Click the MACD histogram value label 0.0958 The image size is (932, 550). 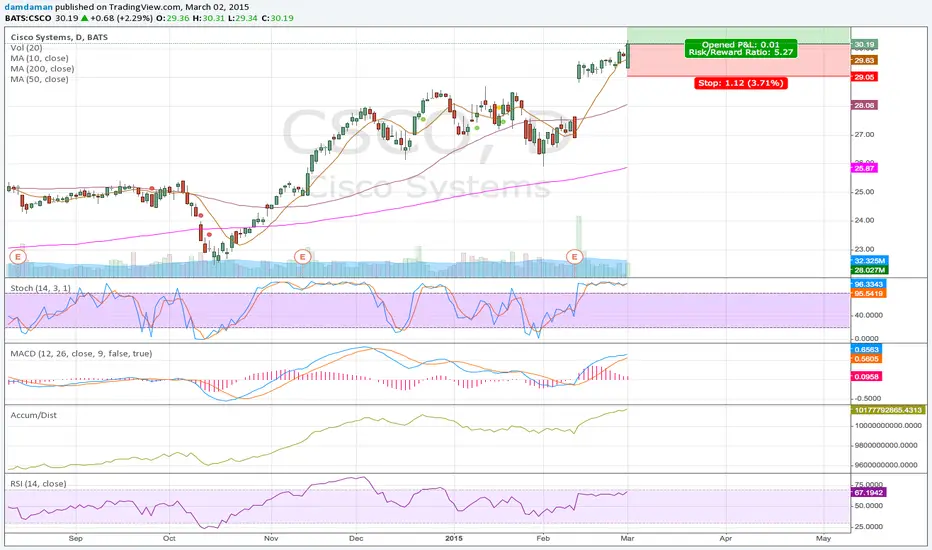867,376
